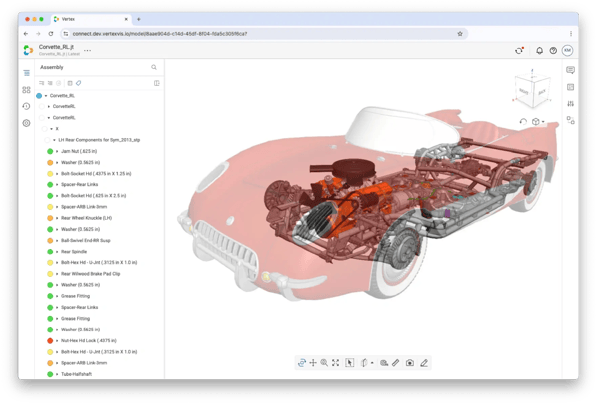Toggle visibility circle of LH Rear Components
The width and height of the screenshot is (600, 406).
click(x=47, y=140)
